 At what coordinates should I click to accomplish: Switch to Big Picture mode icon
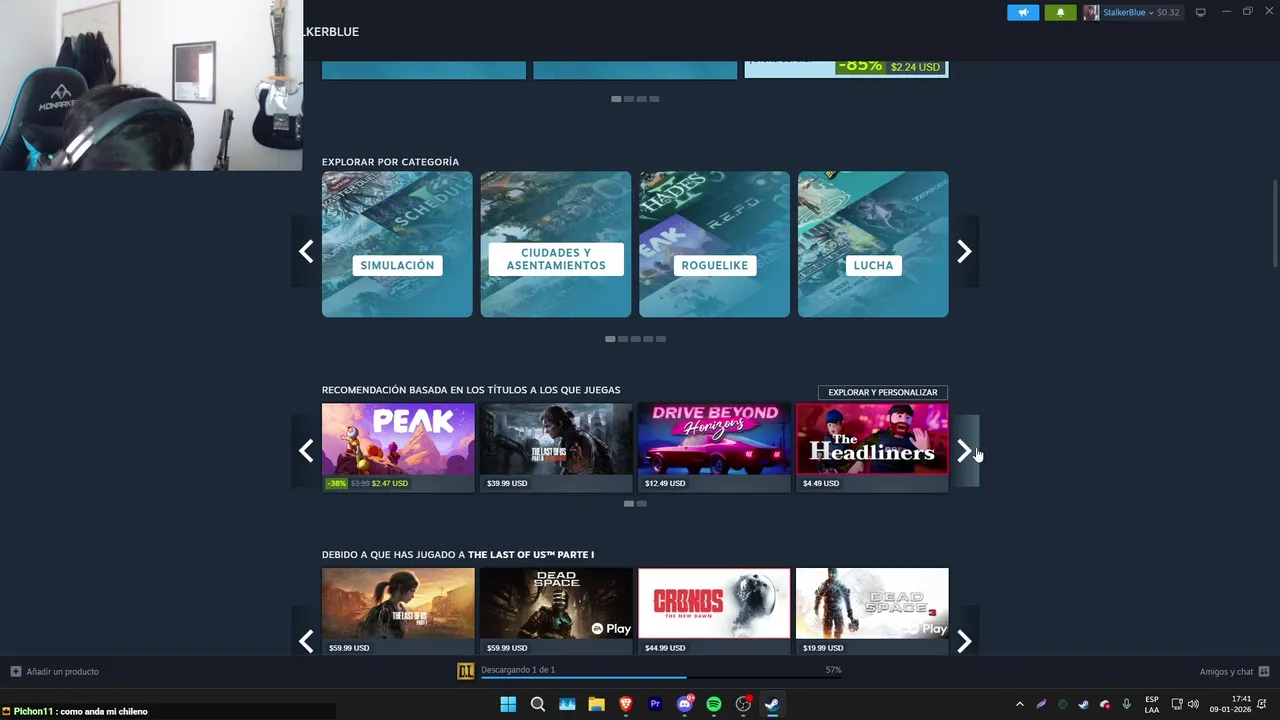point(1200,12)
